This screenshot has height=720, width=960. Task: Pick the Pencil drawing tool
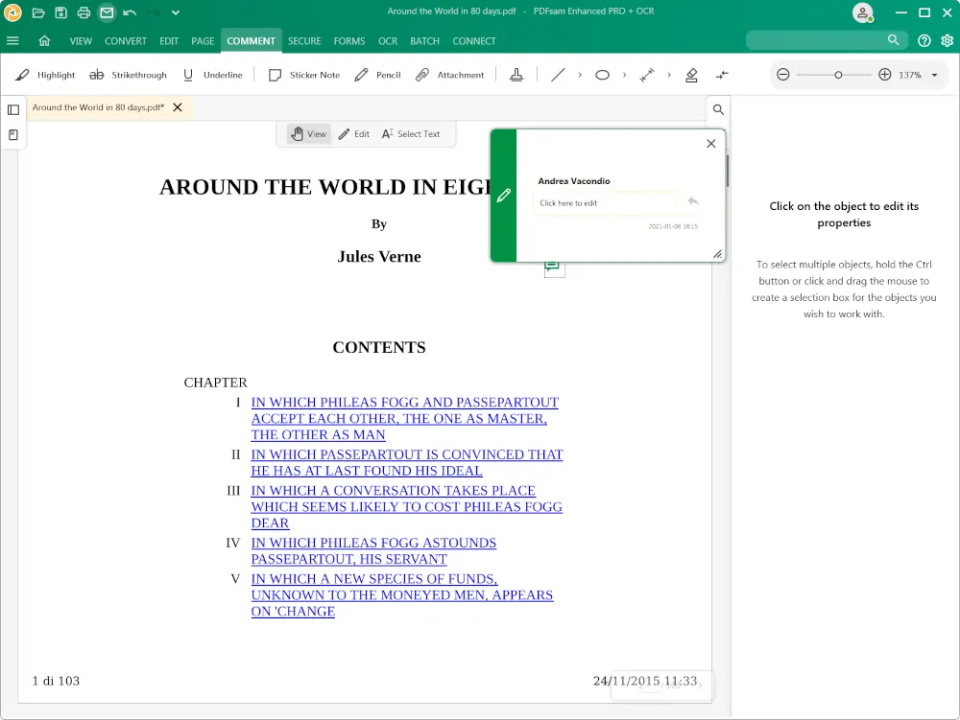click(378, 75)
